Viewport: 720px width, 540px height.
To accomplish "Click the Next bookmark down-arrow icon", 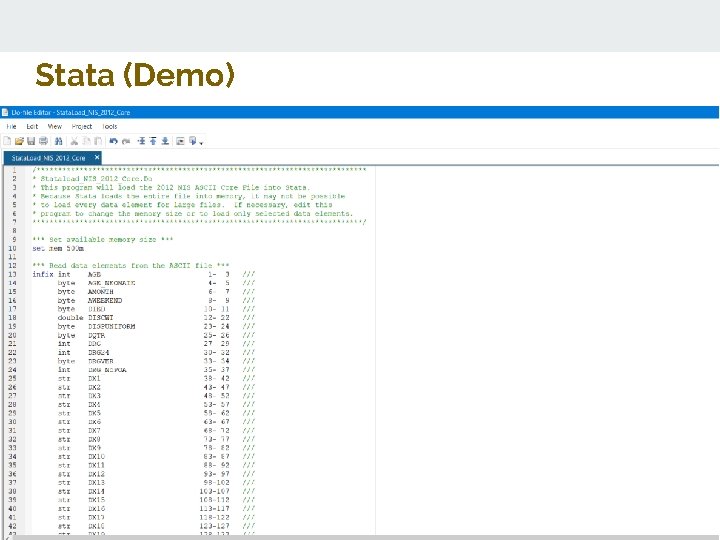I will click(x=165, y=141).
